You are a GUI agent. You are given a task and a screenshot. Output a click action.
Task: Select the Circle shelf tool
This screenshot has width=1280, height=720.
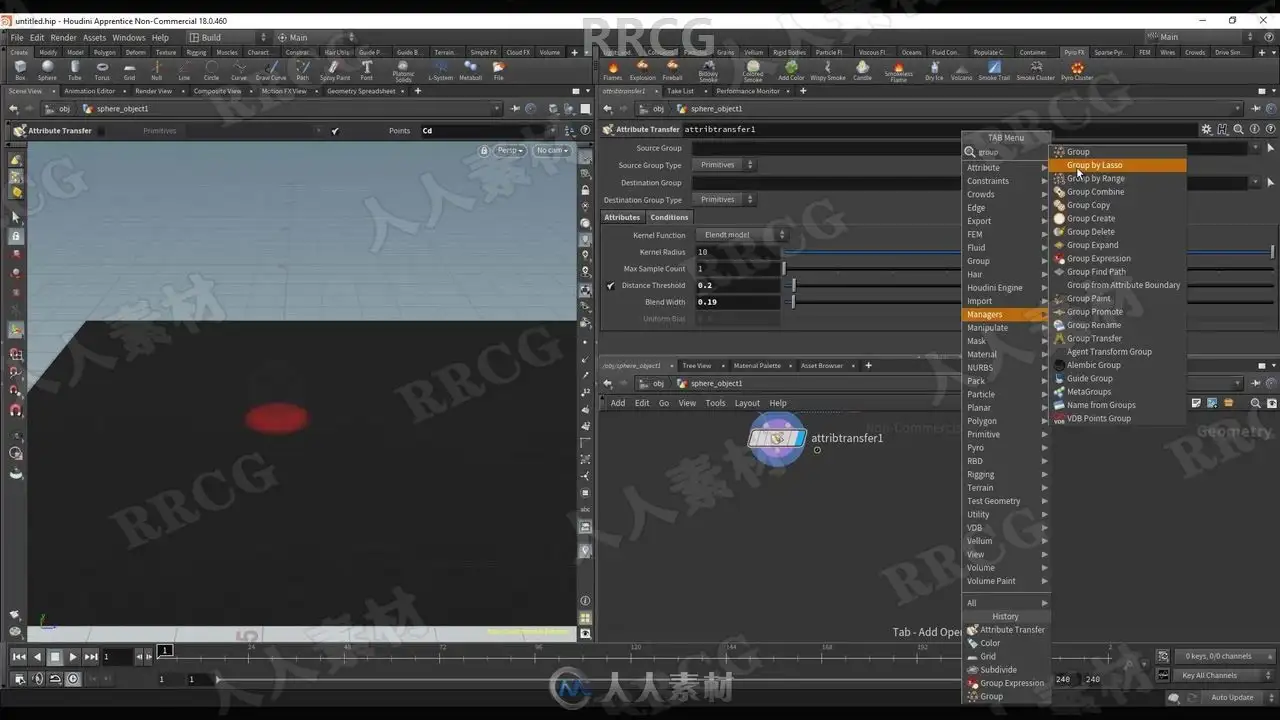tap(211, 70)
